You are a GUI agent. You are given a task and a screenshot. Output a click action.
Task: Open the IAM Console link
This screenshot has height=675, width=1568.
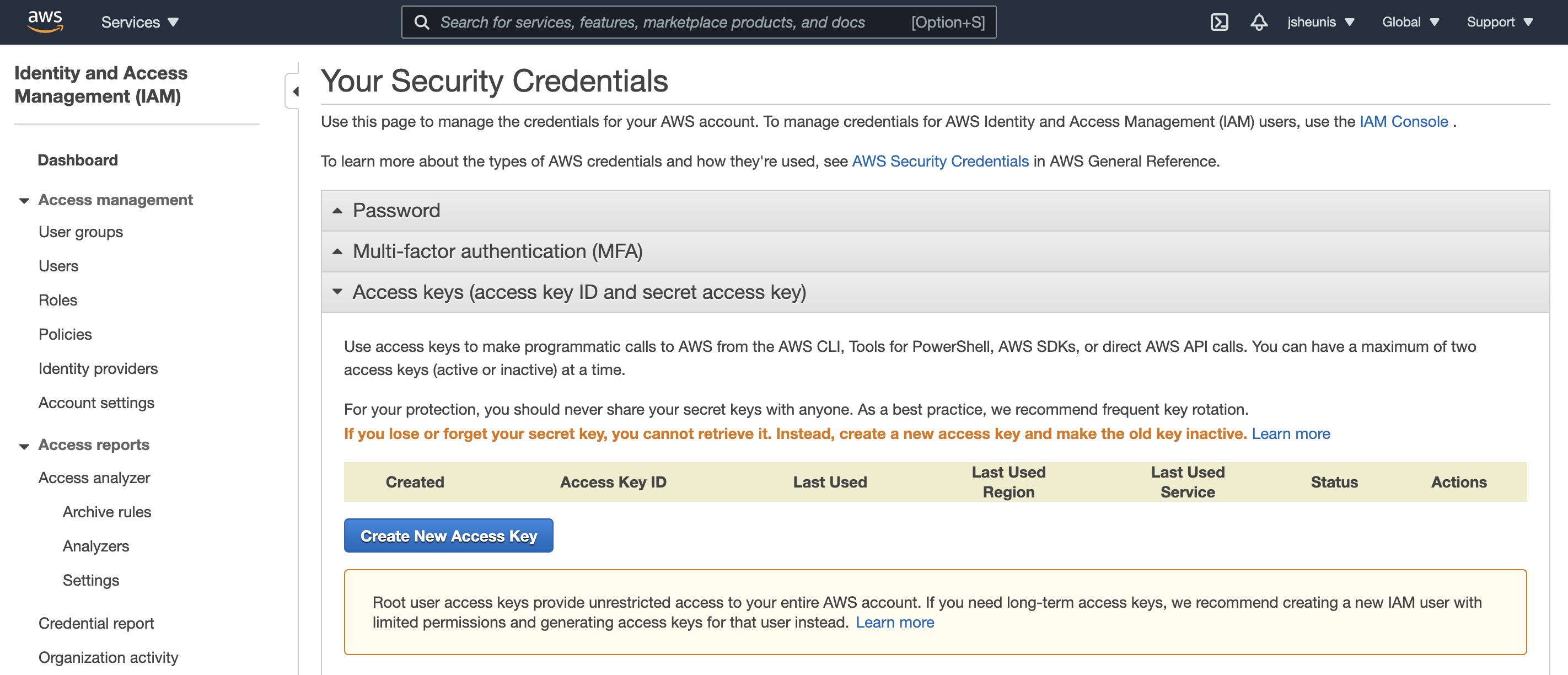tap(1403, 121)
